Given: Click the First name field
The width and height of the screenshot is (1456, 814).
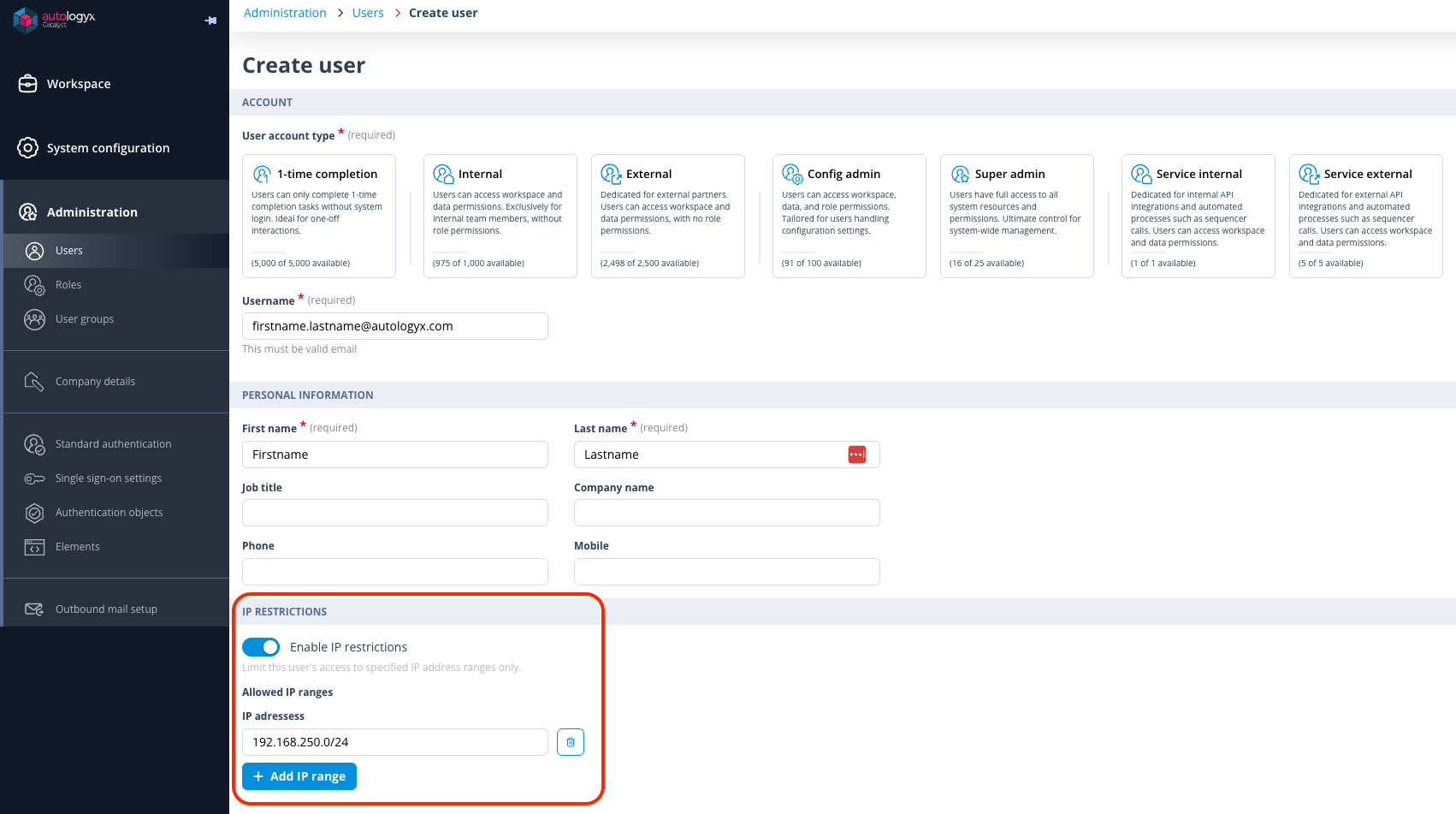Looking at the screenshot, I should click(x=395, y=455).
